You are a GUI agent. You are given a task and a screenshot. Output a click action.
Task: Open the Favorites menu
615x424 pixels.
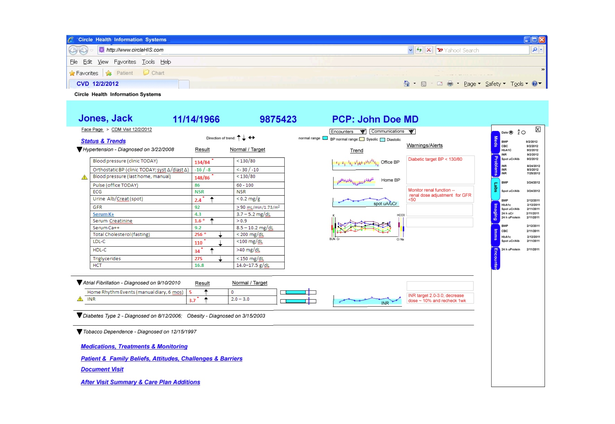[x=125, y=62]
